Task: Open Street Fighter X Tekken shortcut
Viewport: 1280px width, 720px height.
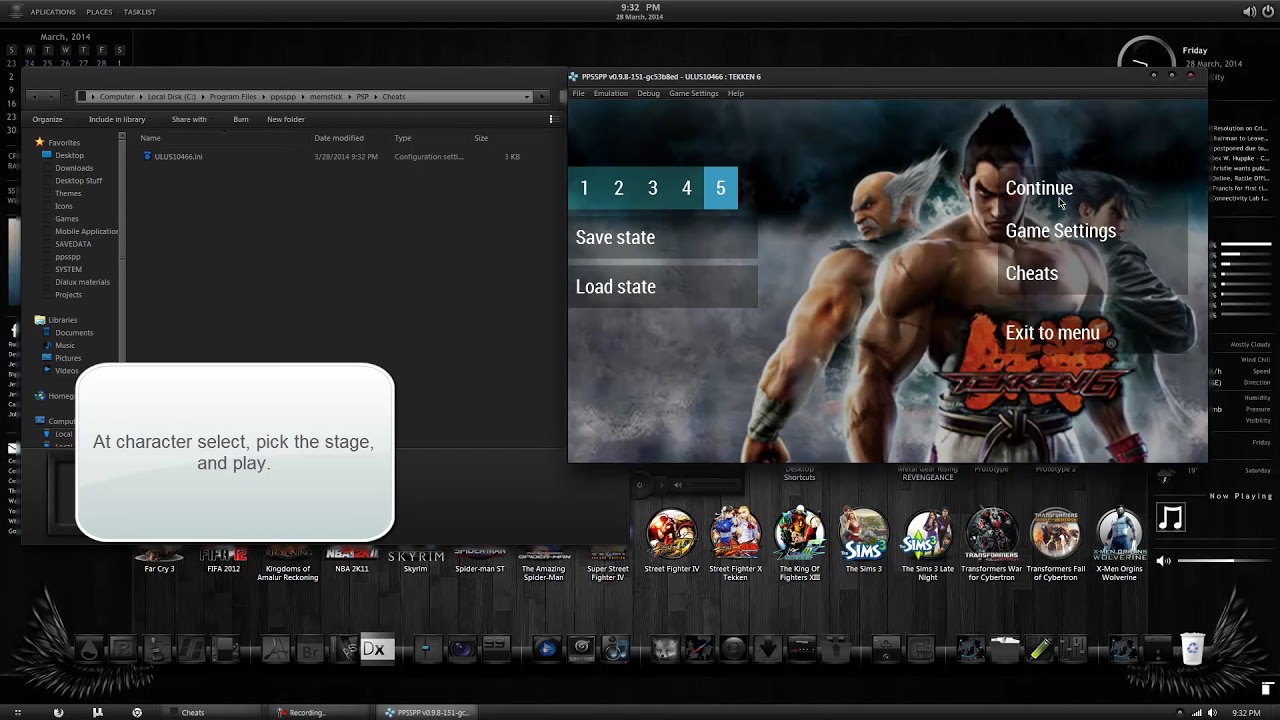Action: tap(735, 534)
